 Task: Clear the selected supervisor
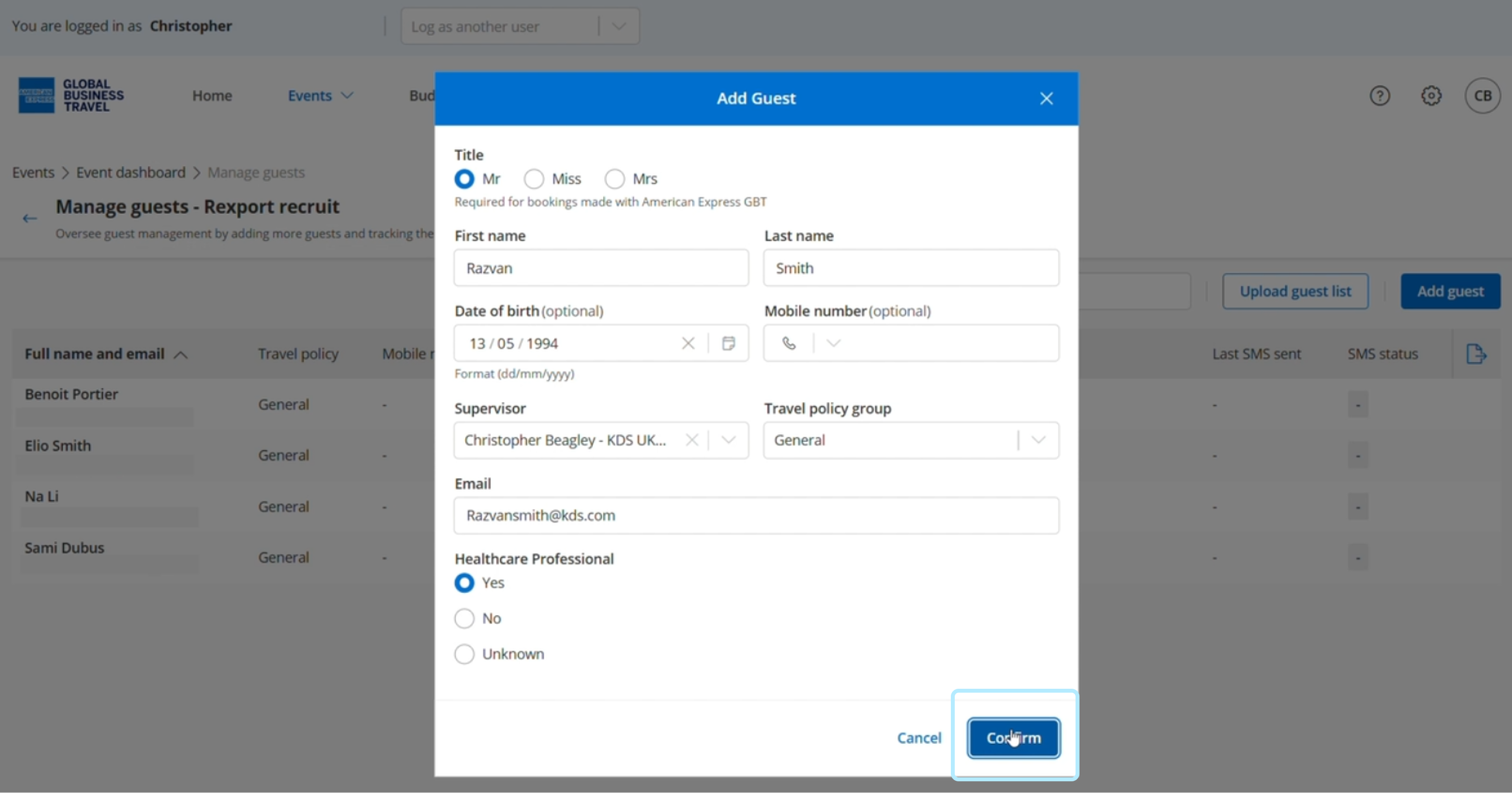[x=692, y=440]
